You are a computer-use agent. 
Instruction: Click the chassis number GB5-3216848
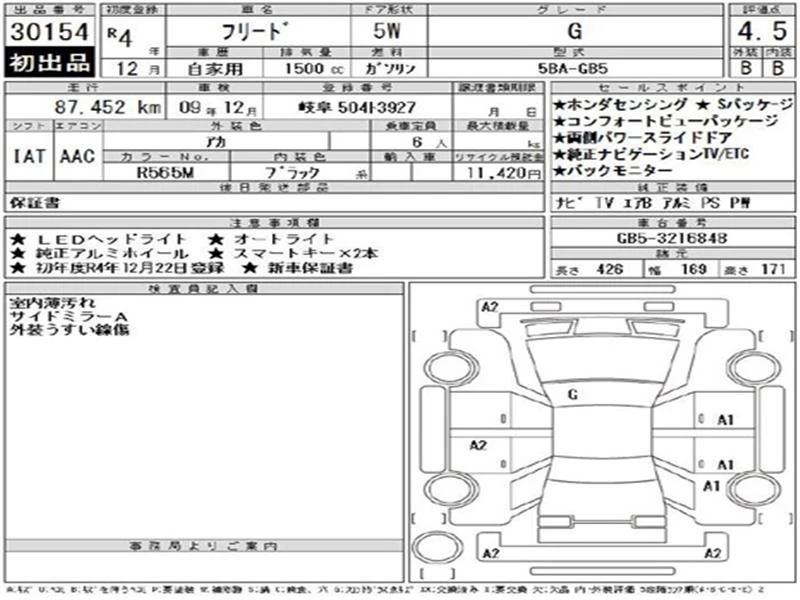671,240
